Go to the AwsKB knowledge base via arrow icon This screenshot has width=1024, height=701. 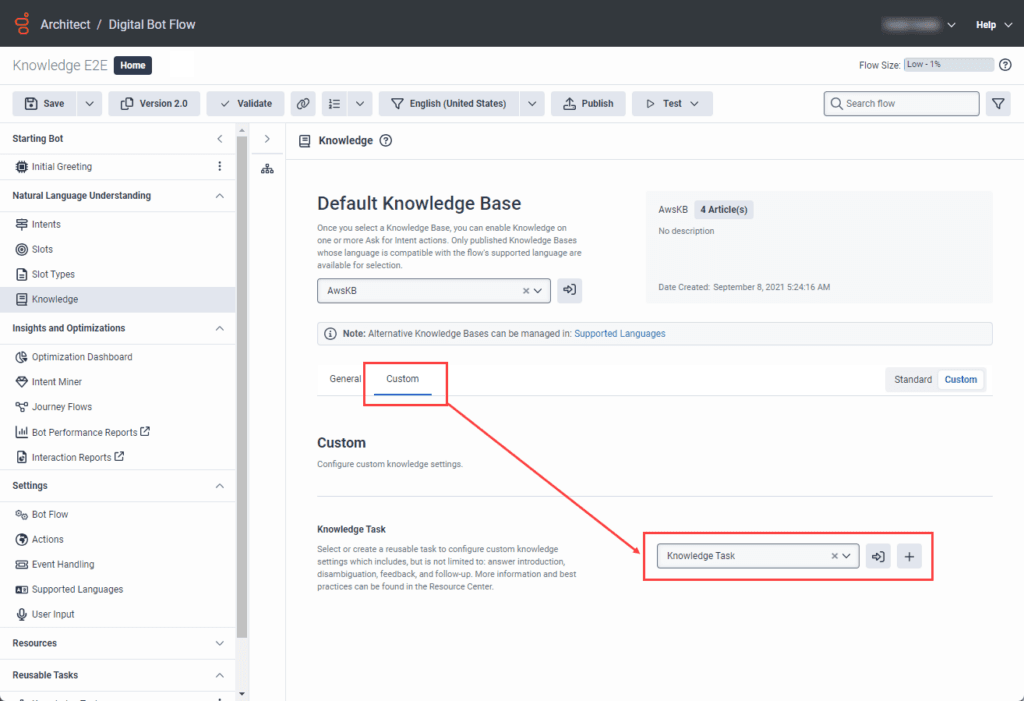point(569,290)
